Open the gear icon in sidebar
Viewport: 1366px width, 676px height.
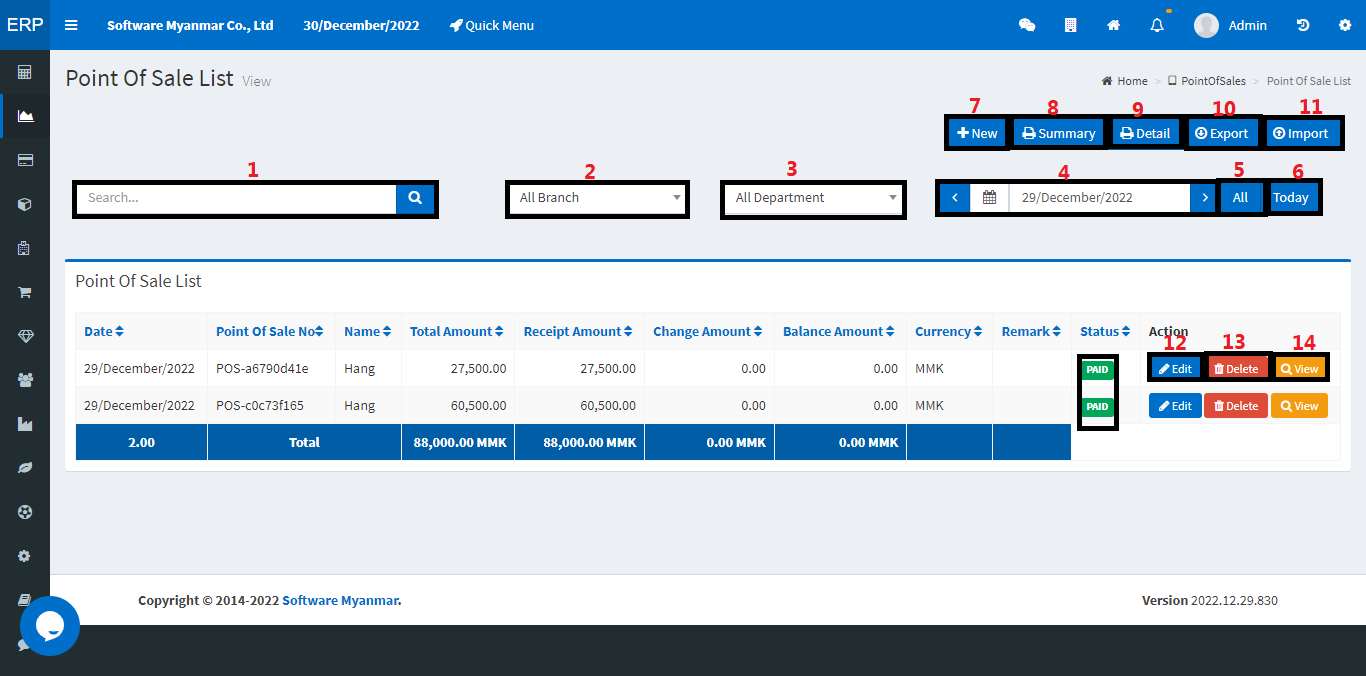coord(25,556)
